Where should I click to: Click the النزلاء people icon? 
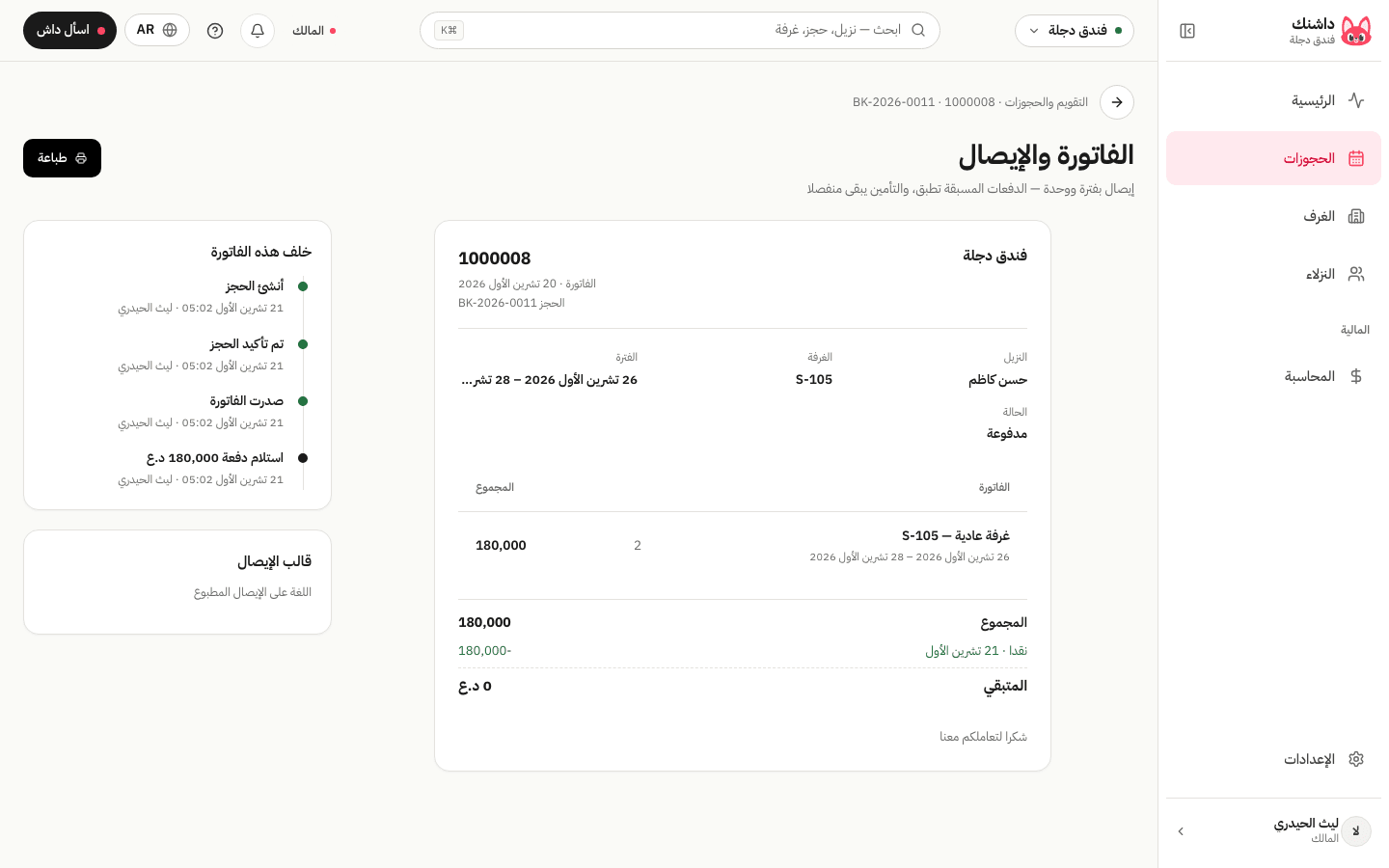[x=1356, y=274]
